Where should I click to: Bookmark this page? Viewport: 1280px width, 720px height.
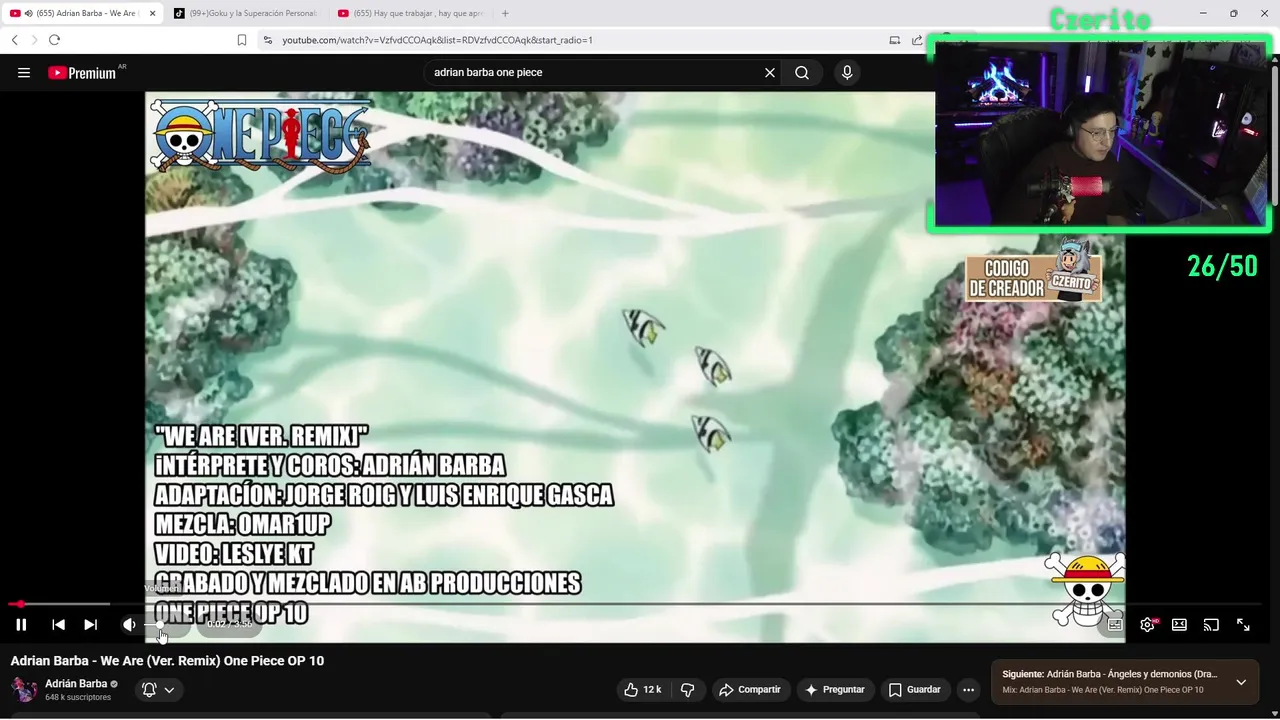[242, 40]
